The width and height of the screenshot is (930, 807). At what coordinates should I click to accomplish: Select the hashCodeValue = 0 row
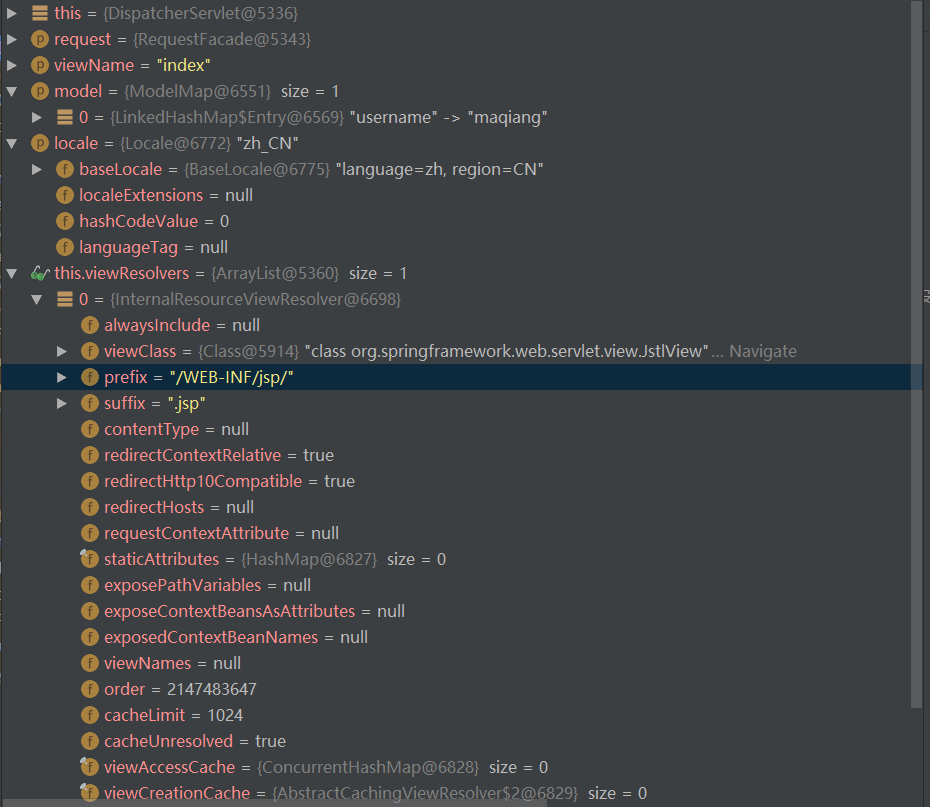(x=456, y=221)
